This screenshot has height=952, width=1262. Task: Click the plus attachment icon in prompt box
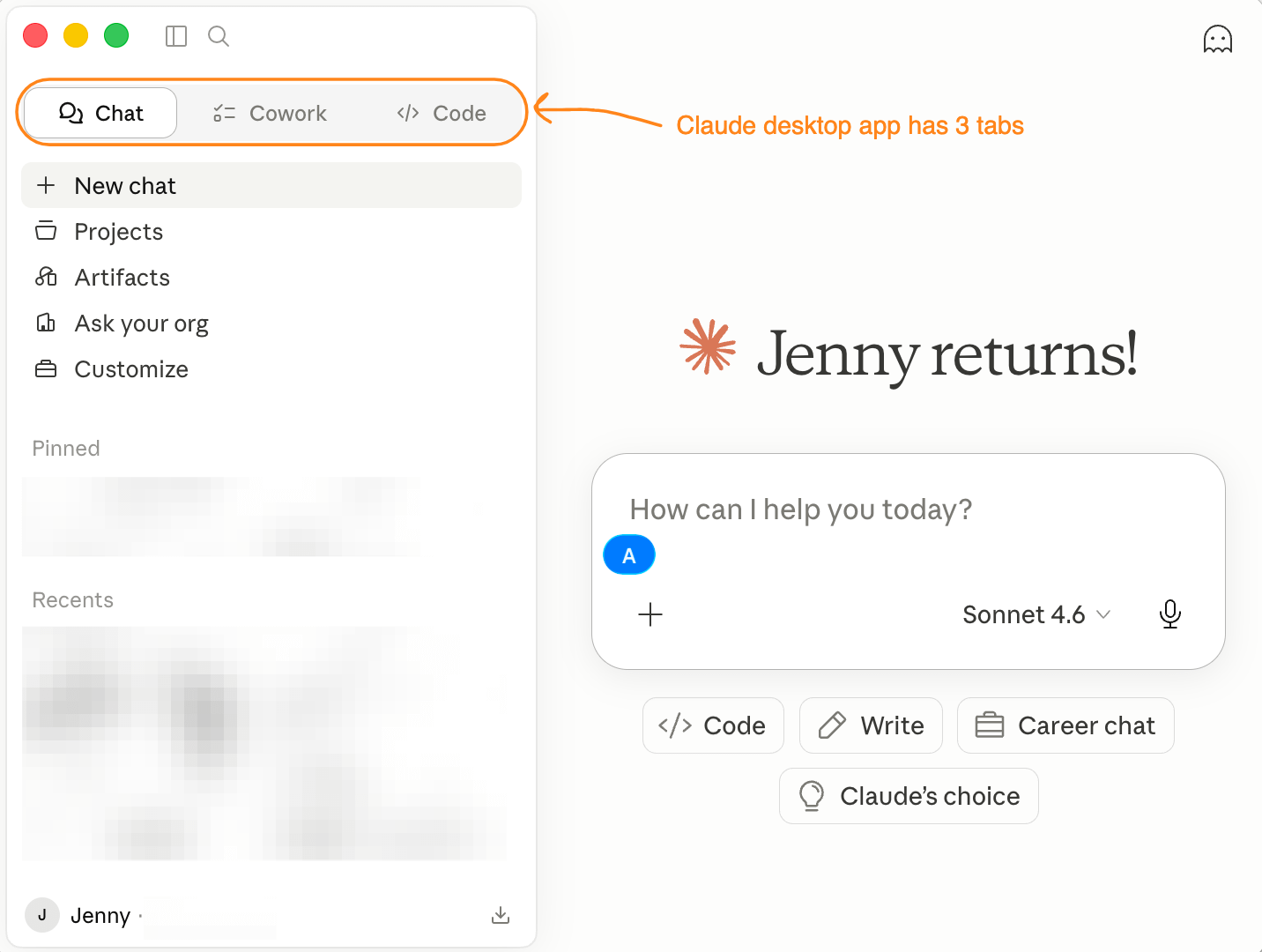pos(650,614)
